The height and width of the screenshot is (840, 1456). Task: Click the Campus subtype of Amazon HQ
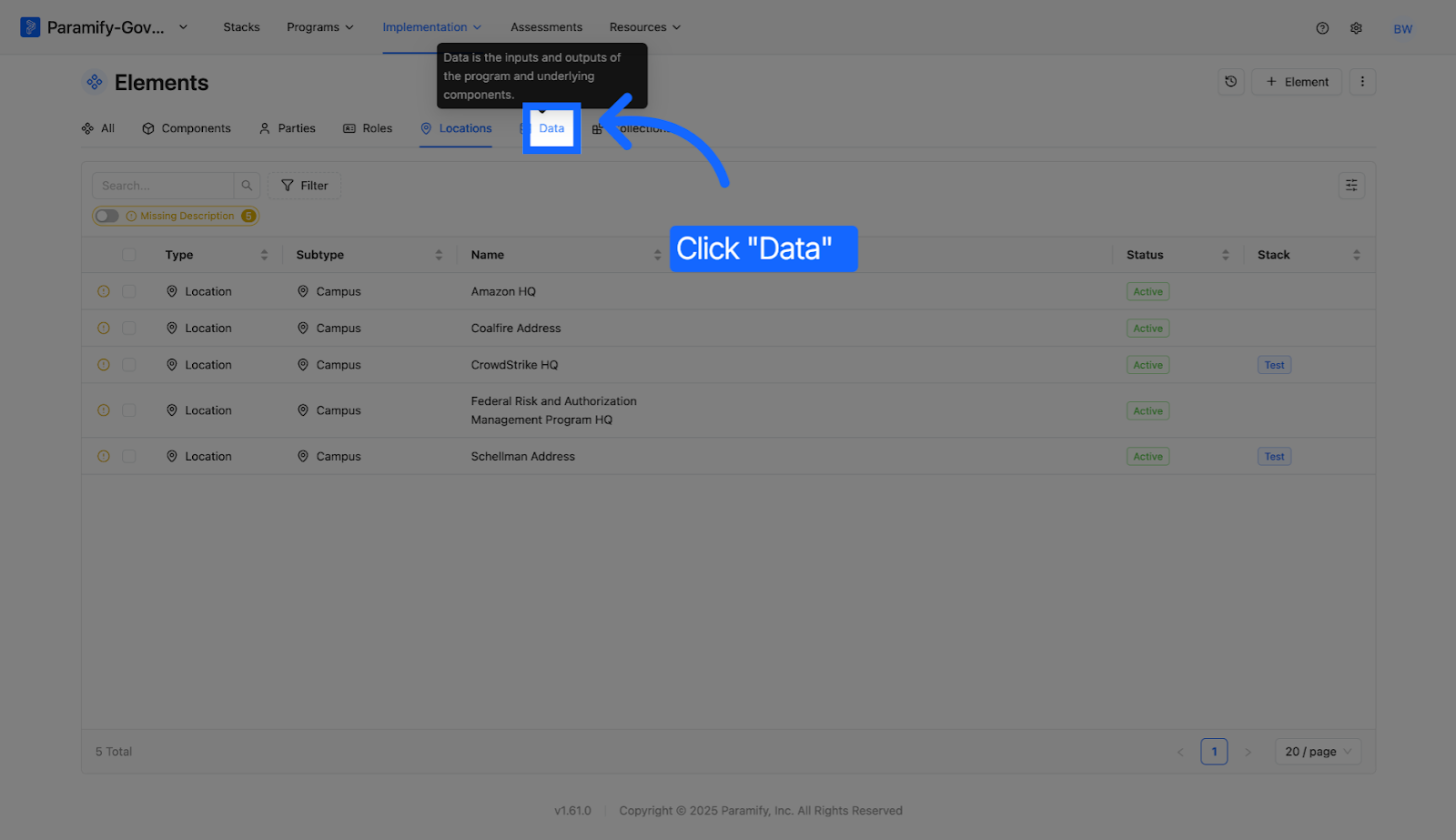click(329, 292)
